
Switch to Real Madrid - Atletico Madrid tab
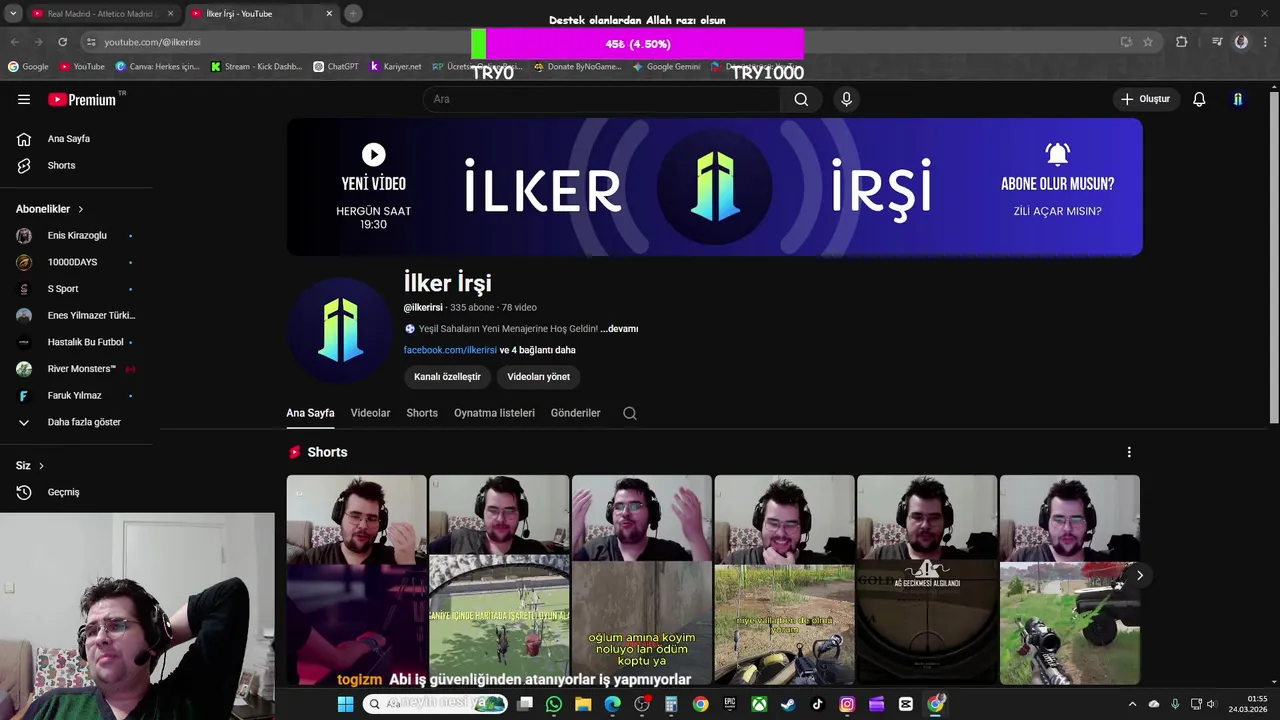click(100, 14)
